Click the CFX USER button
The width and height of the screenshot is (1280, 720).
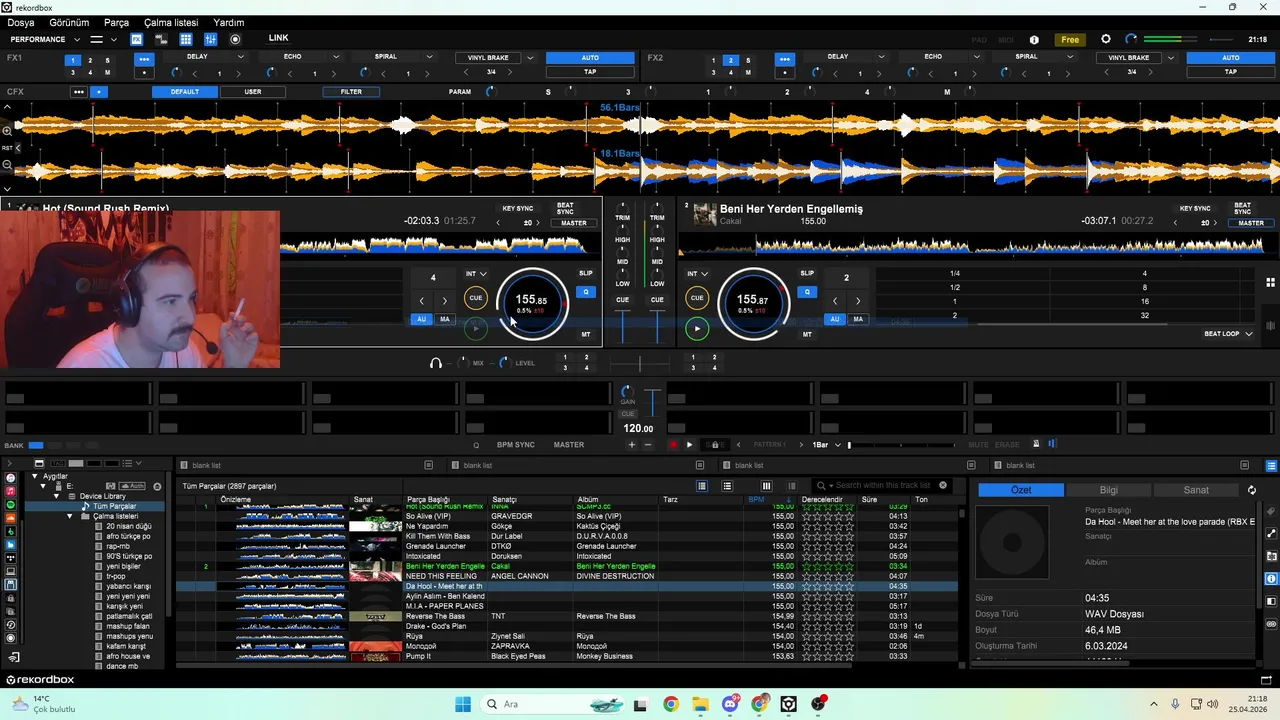253,92
